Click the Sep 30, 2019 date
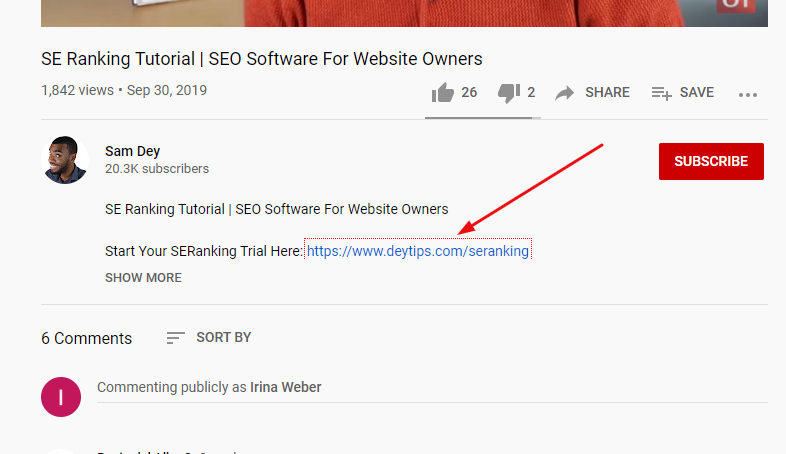This screenshot has height=454, width=786. [166, 90]
